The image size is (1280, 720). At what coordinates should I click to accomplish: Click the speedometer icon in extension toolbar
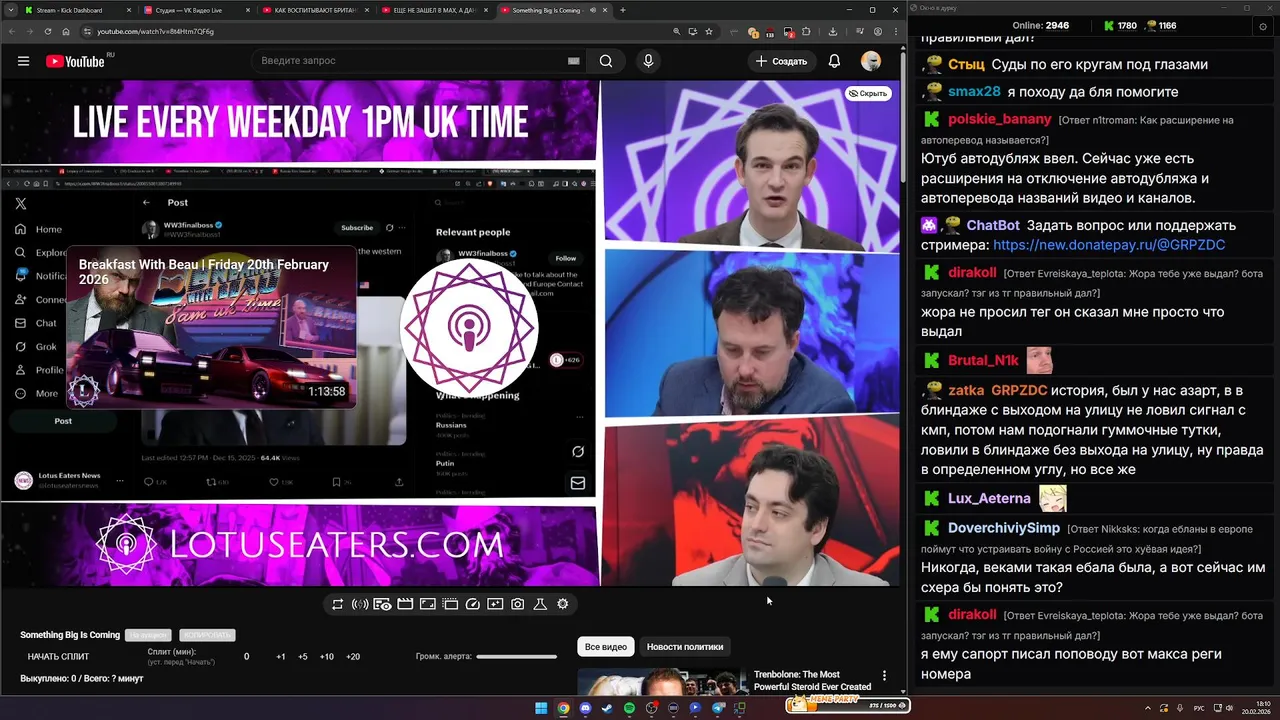pyautogui.click(x=473, y=604)
